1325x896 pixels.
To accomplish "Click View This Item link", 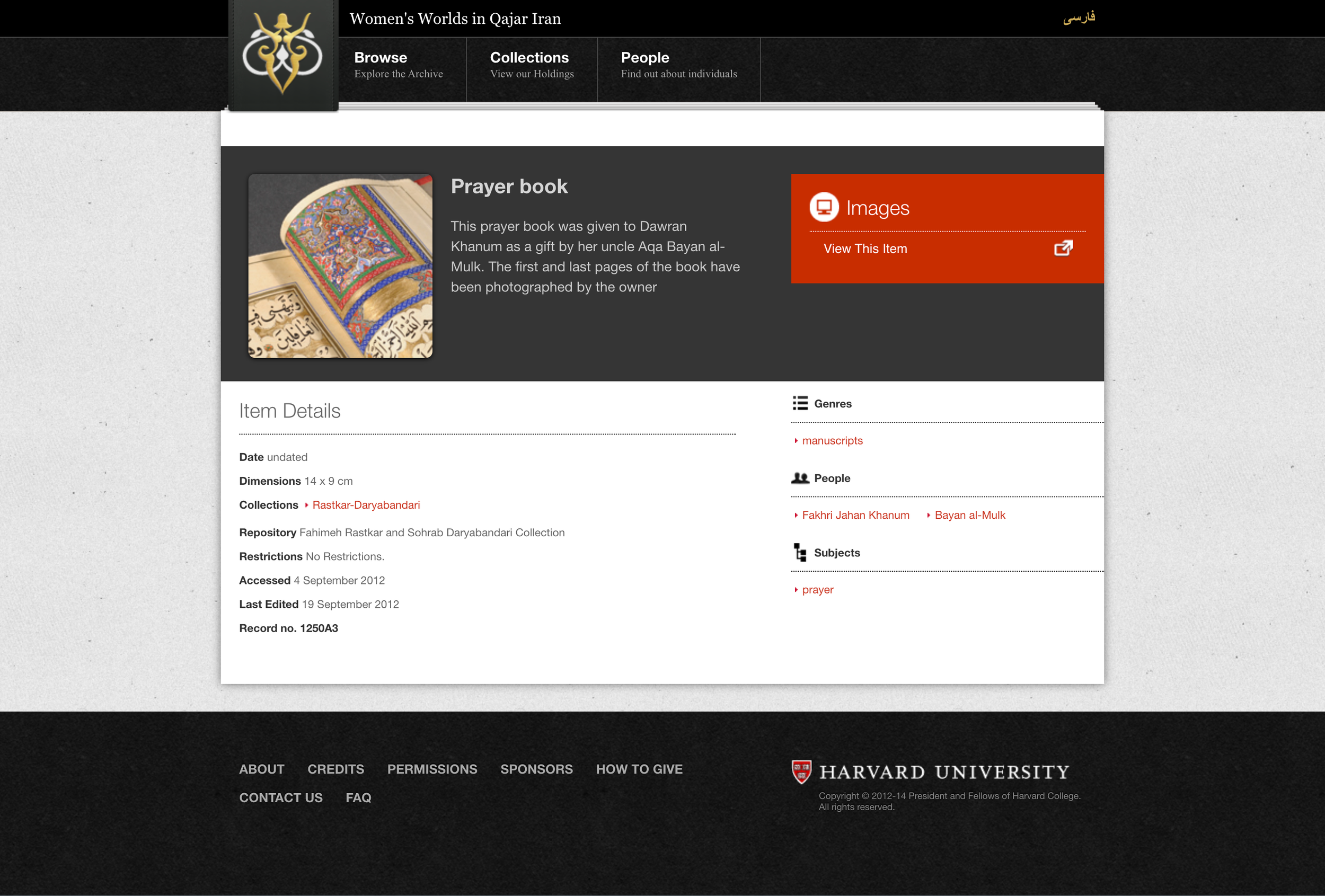I will click(865, 249).
